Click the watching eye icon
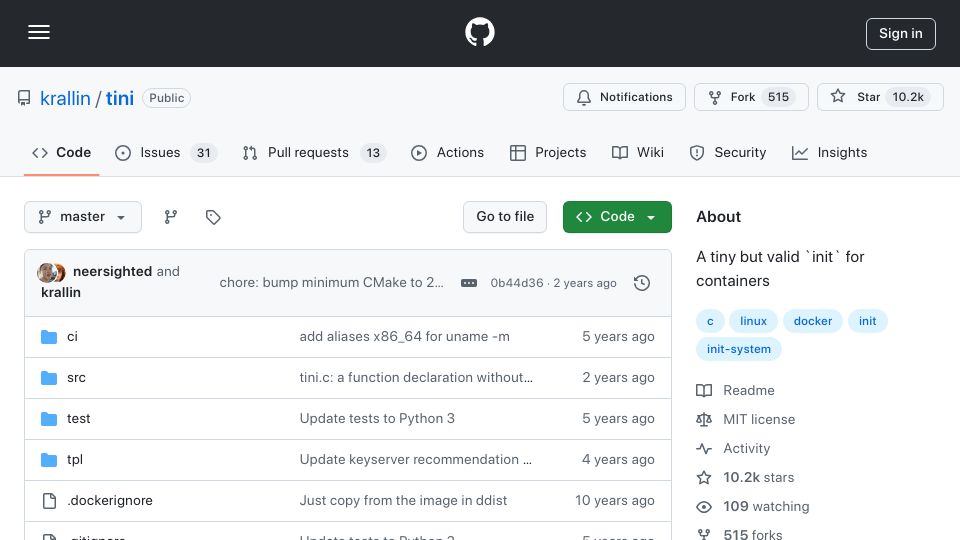This screenshot has height=540, width=960. [x=704, y=507]
